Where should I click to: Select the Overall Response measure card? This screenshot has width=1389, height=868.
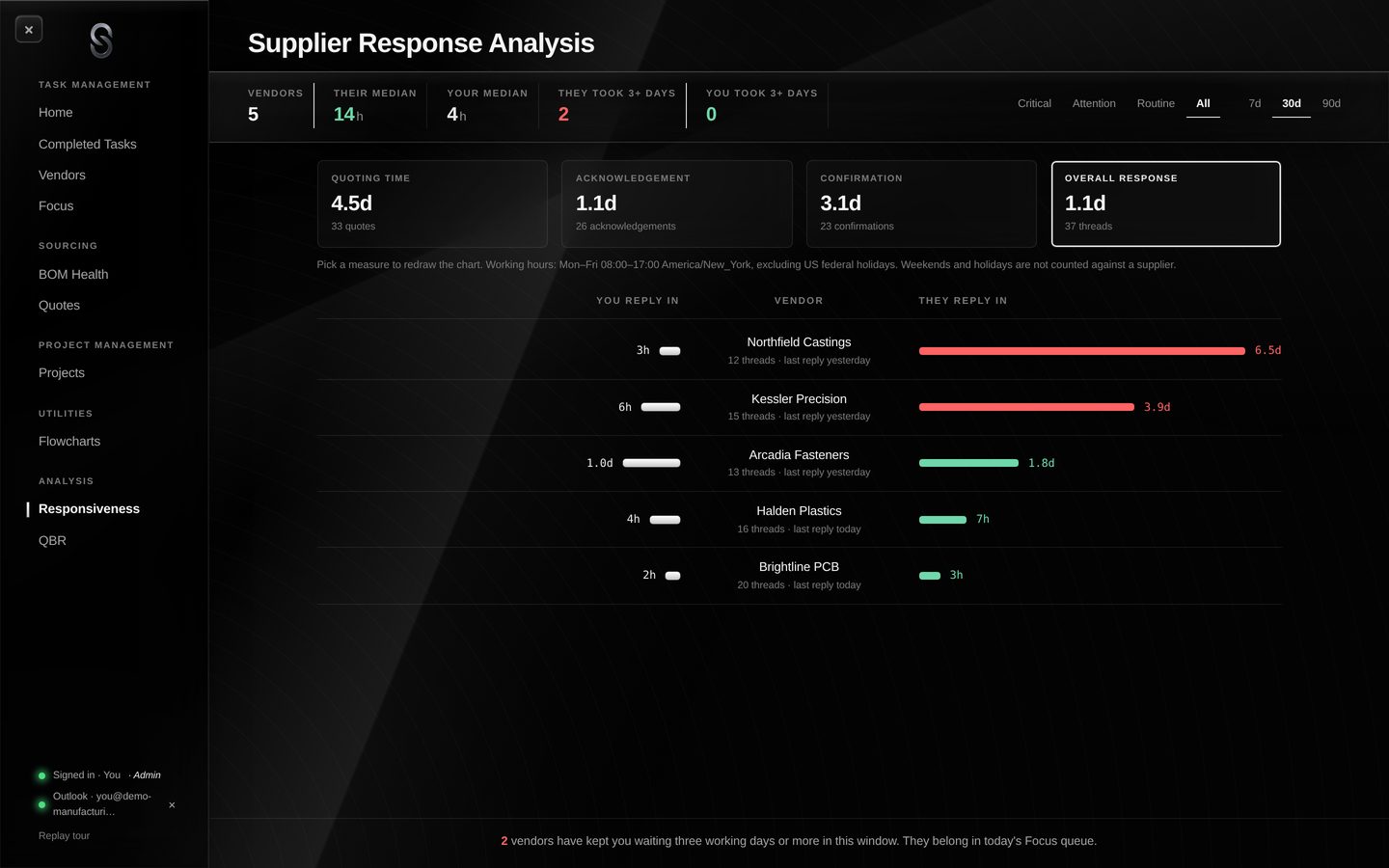click(1166, 203)
